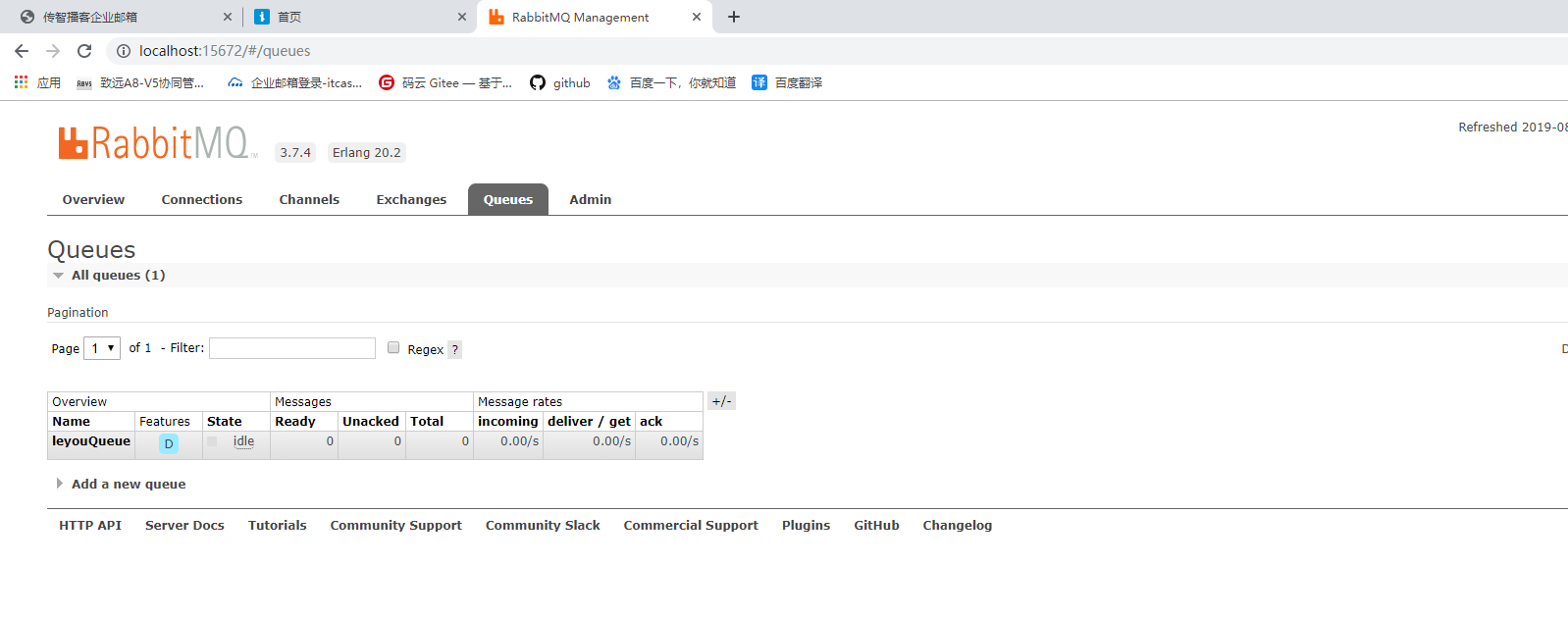Image resolution: width=1568 pixels, height=617 pixels.
Task: Open the HTTP API footer link
Action: click(x=90, y=525)
